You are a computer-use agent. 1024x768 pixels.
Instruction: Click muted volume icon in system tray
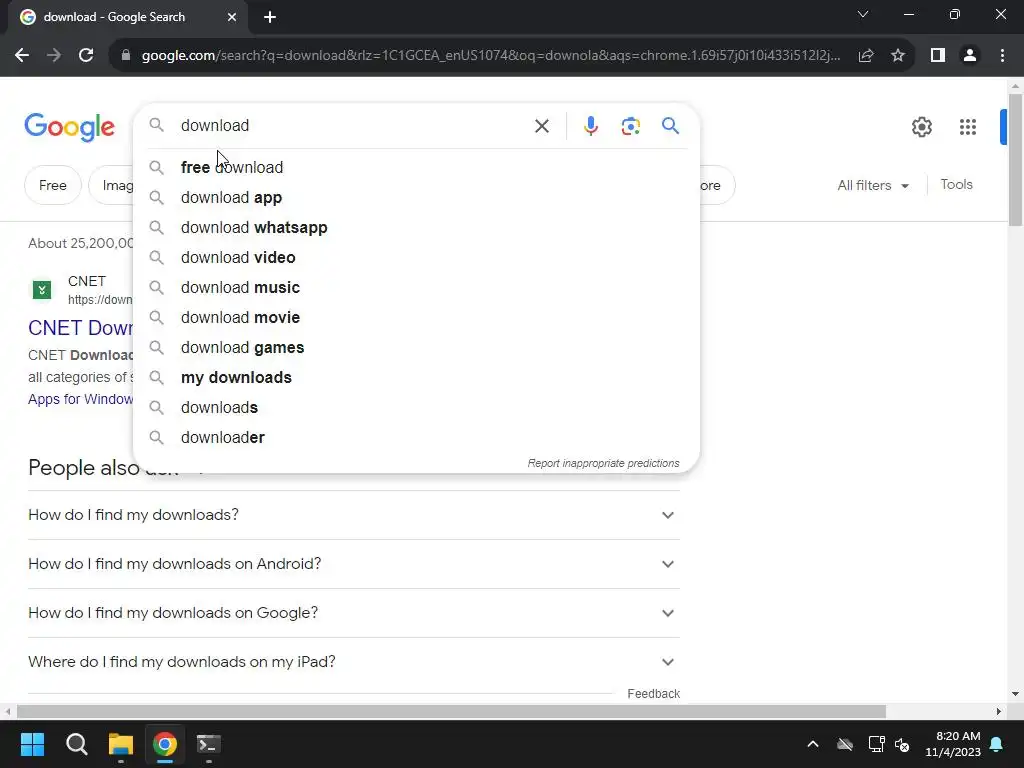point(903,744)
